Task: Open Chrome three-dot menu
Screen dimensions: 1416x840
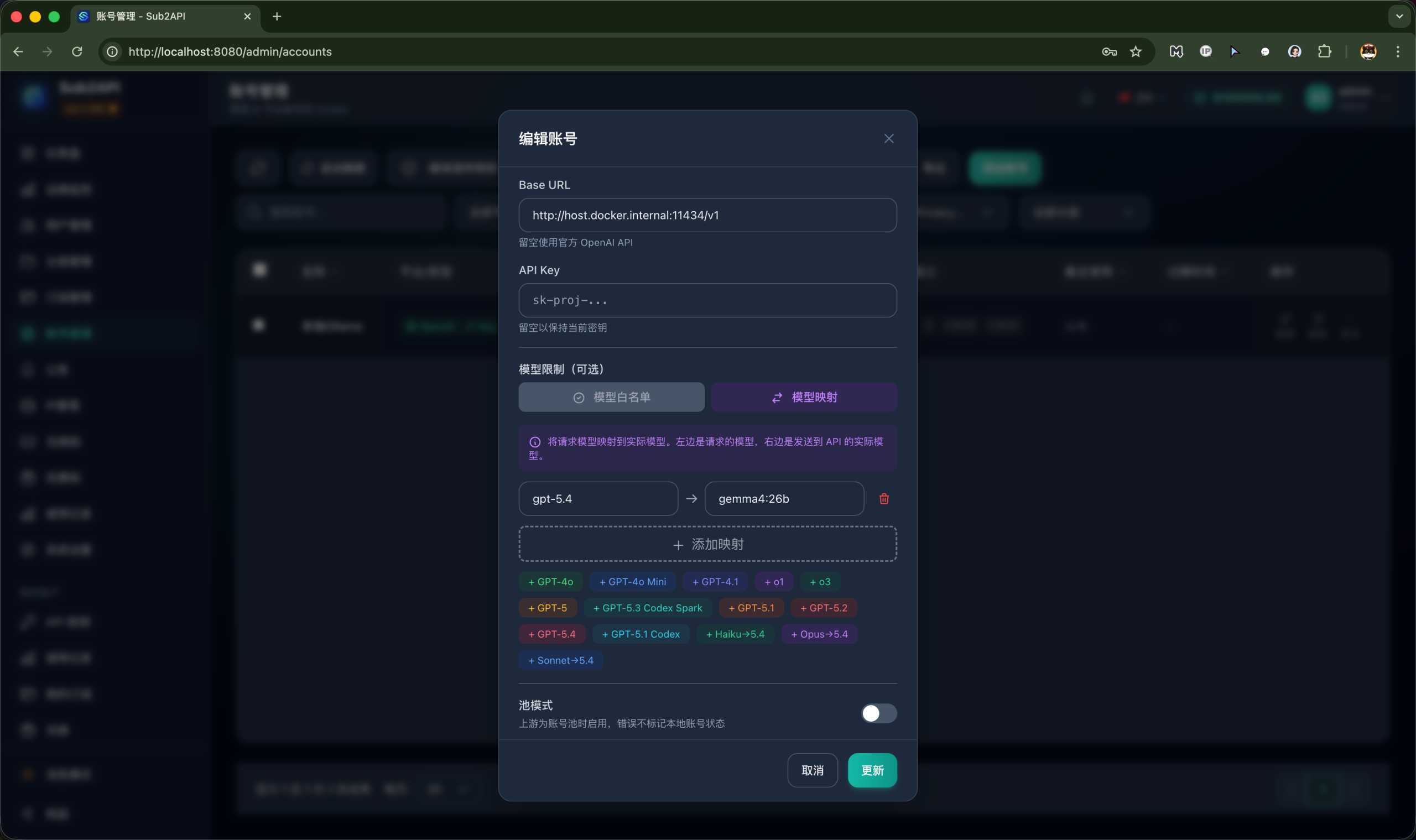Action: [1398, 51]
